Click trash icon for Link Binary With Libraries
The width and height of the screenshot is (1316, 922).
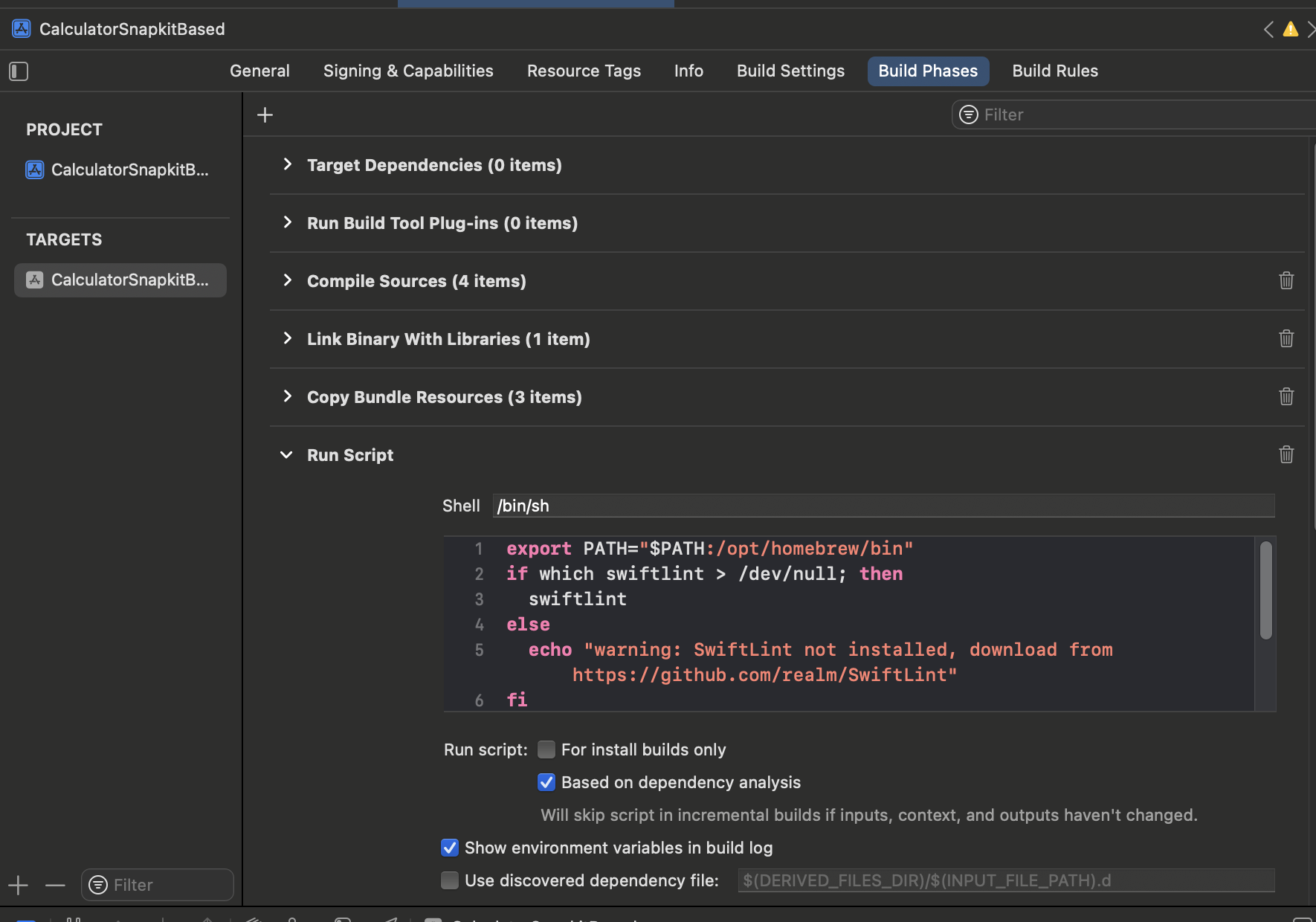click(x=1286, y=338)
